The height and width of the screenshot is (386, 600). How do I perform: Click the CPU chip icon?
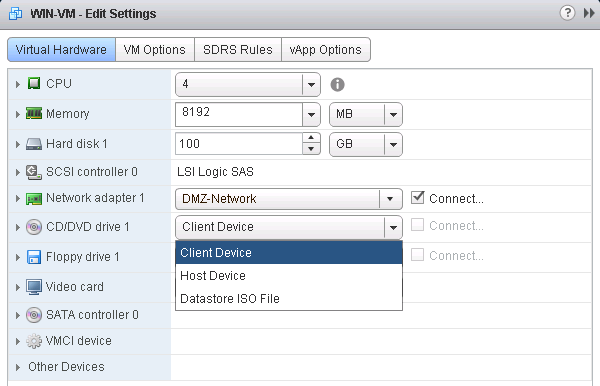click(x=34, y=83)
